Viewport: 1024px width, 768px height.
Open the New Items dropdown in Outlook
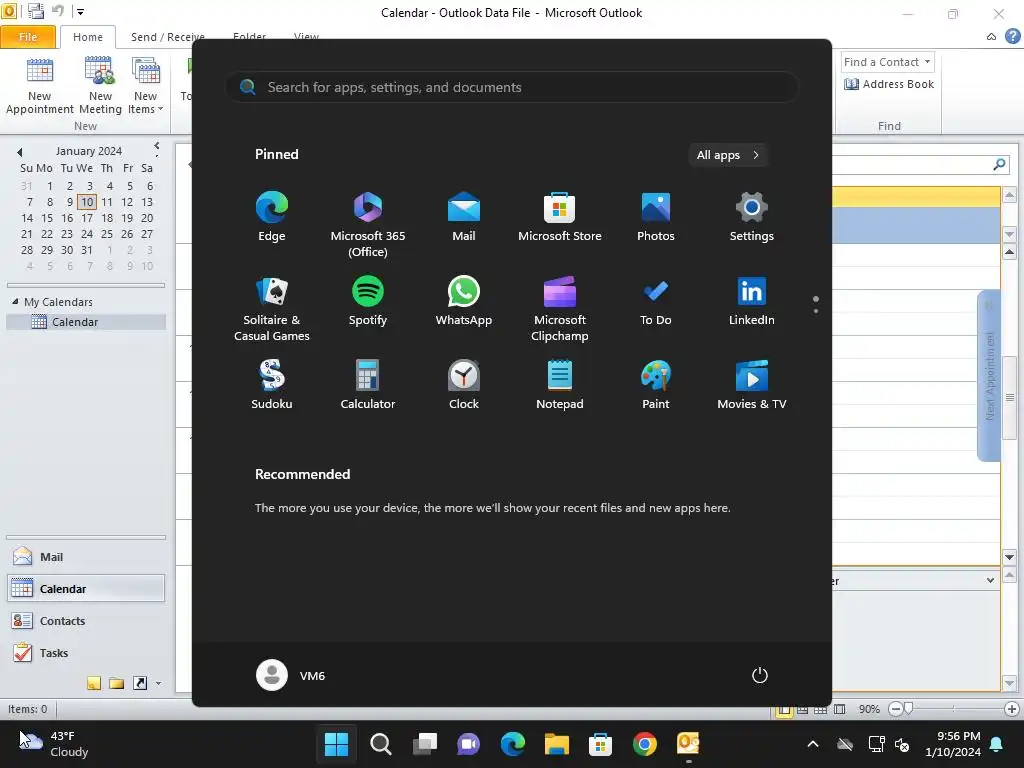click(146, 87)
